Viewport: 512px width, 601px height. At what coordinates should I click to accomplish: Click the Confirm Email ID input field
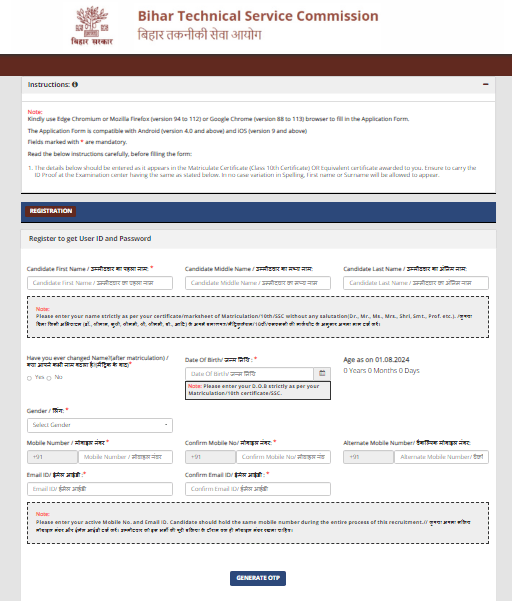[258, 489]
